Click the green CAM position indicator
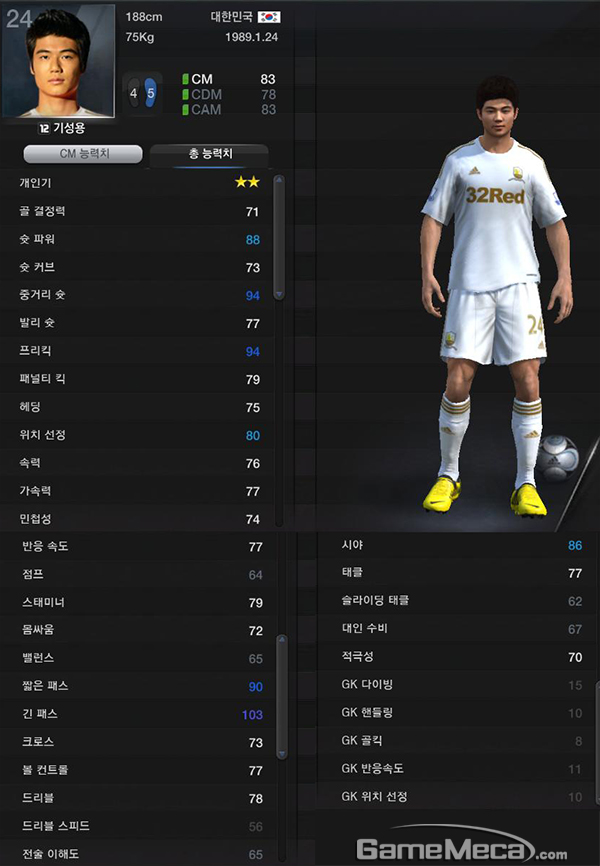 [186, 109]
